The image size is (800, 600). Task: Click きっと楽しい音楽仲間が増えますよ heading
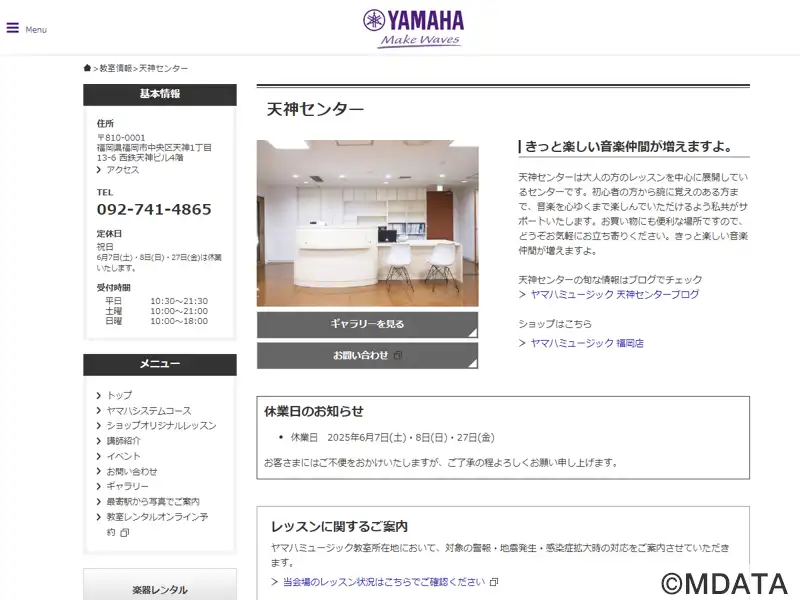pyautogui.click(x=629, y=147)
